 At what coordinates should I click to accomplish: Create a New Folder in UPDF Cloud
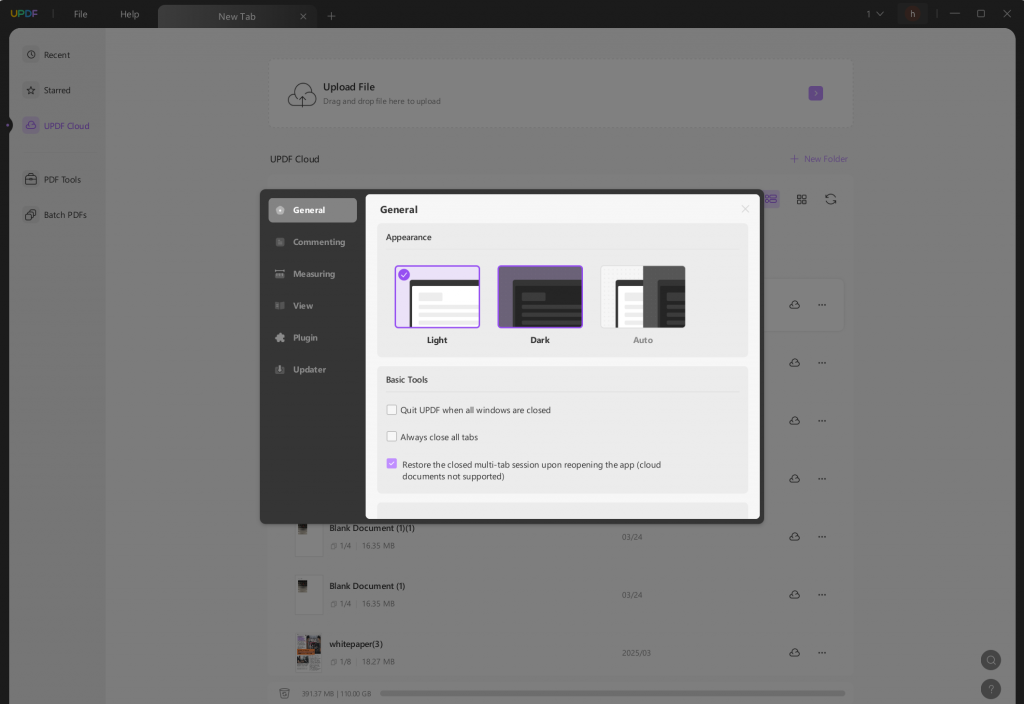(x=819, y=158)
